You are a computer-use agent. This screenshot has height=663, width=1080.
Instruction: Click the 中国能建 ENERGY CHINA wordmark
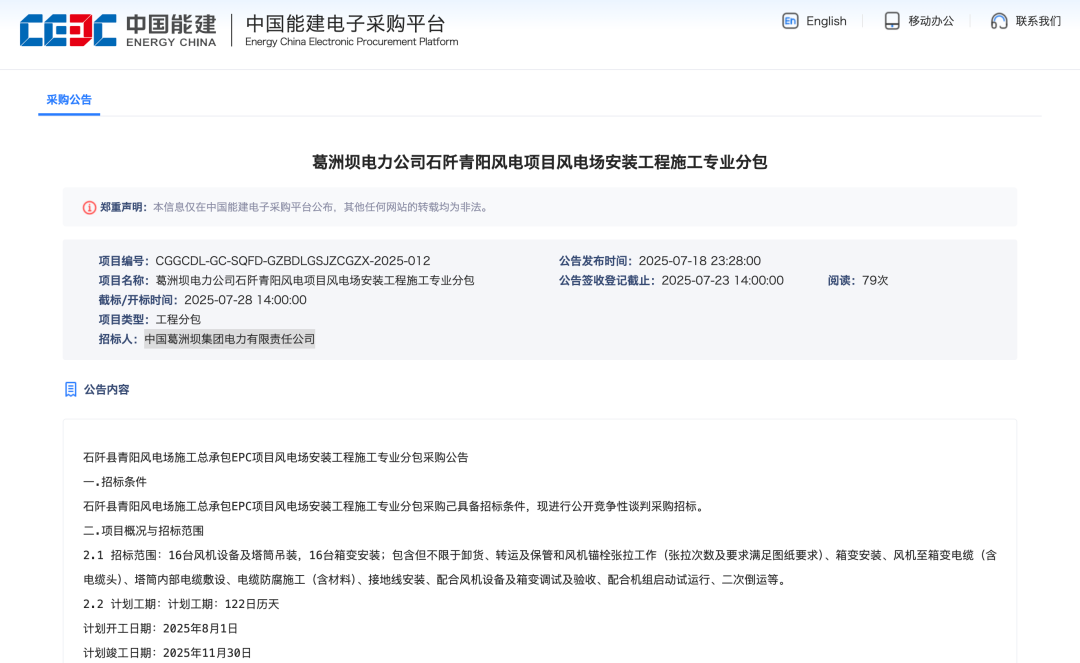pos(170,30)
